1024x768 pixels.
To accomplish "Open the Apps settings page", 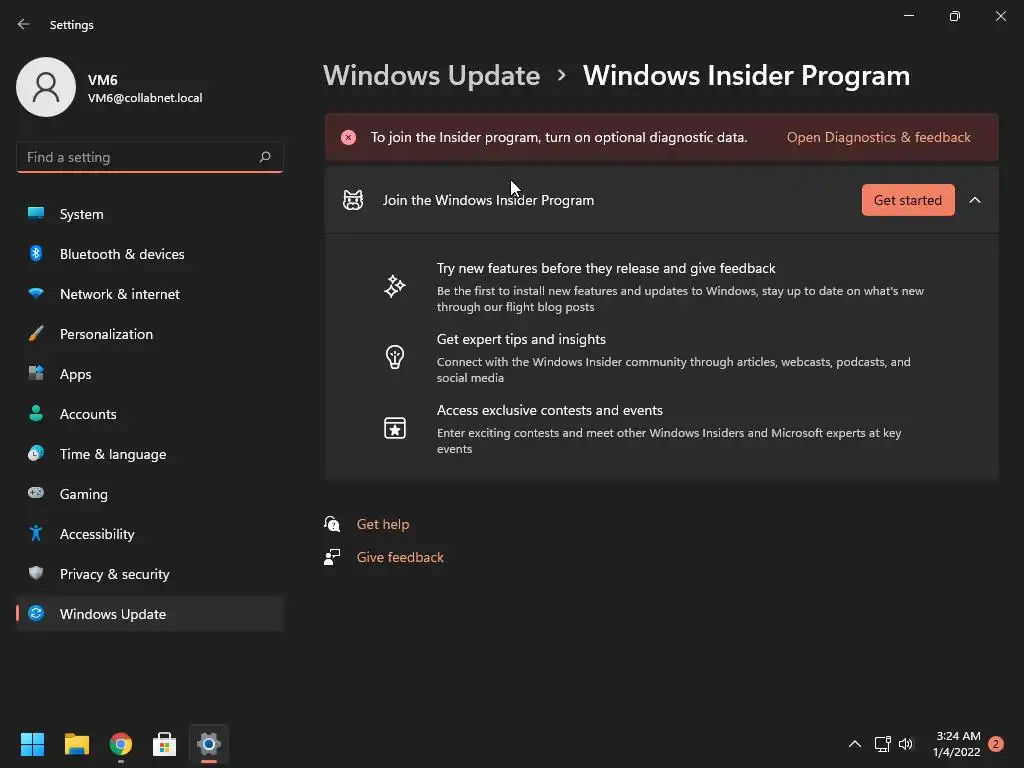I will pos(150,374).
